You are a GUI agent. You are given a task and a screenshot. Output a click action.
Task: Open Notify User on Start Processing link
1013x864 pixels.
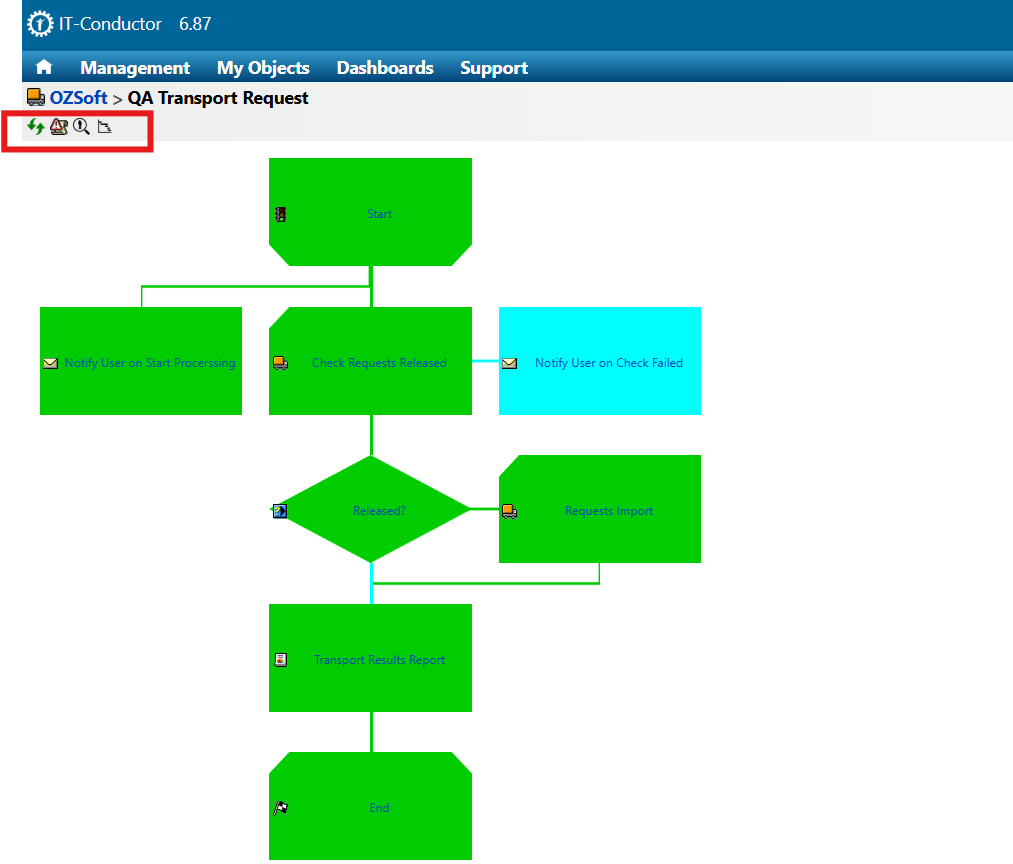tap(150, 363)
